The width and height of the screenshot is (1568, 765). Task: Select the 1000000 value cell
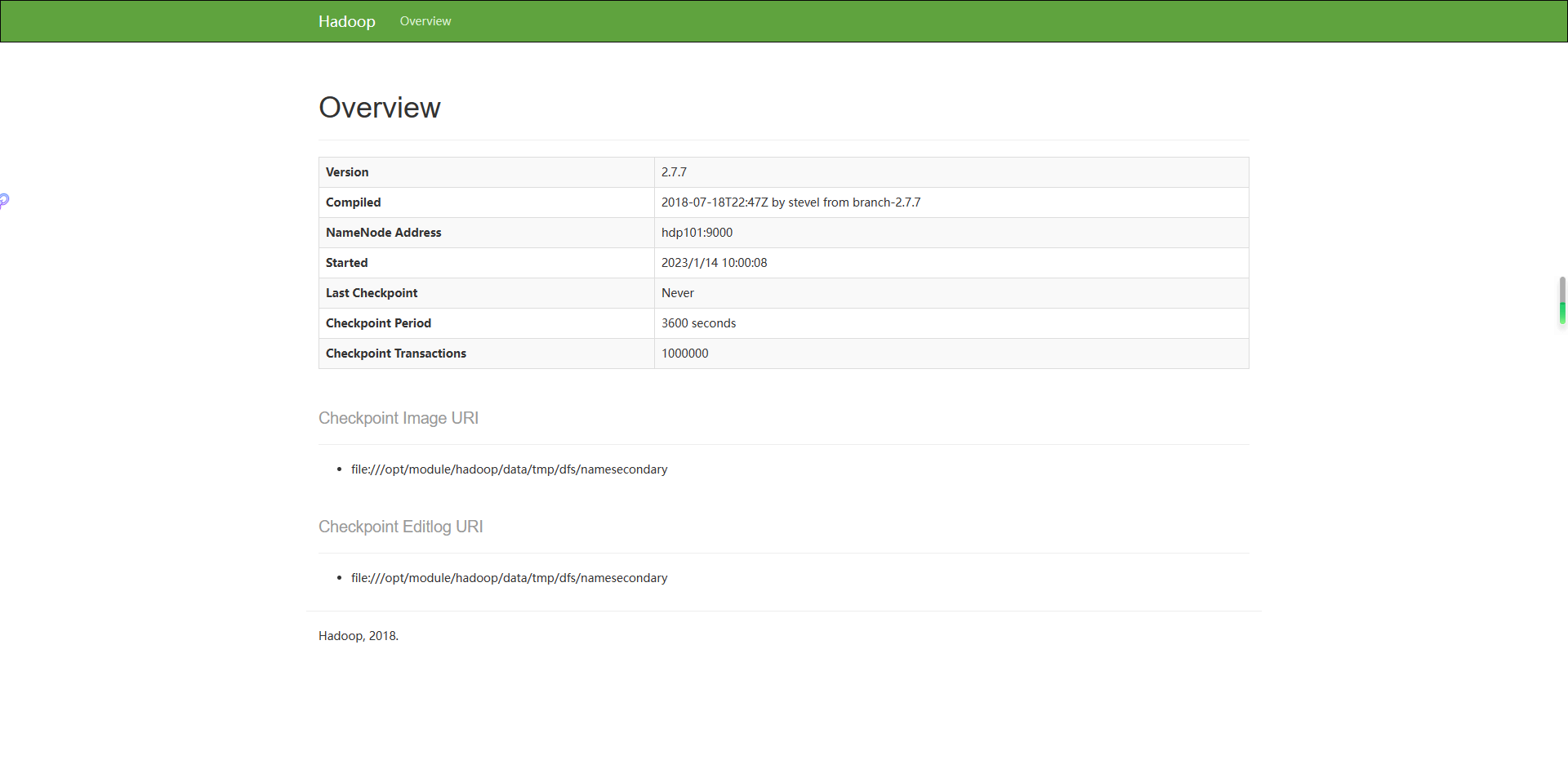click(951, 354)
